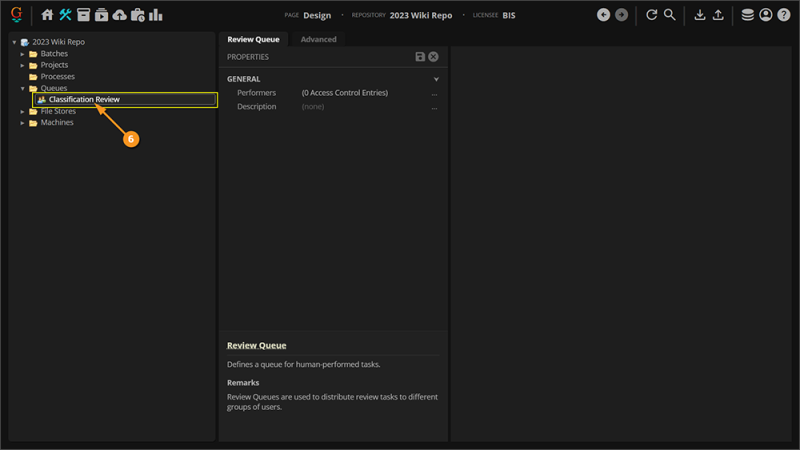800x450 pixels.
Task: Click the search magnifier icon
Action: 670,15
